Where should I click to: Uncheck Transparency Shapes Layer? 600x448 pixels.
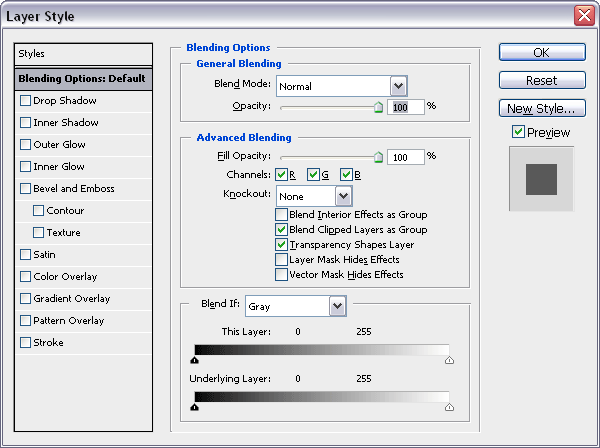point(281,244)
